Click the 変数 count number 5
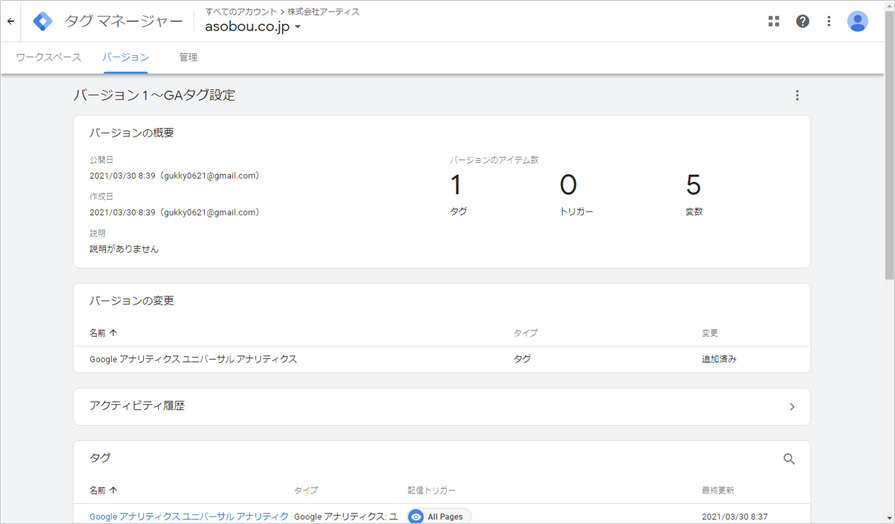 pyautogui.click(x=693, y=184)
